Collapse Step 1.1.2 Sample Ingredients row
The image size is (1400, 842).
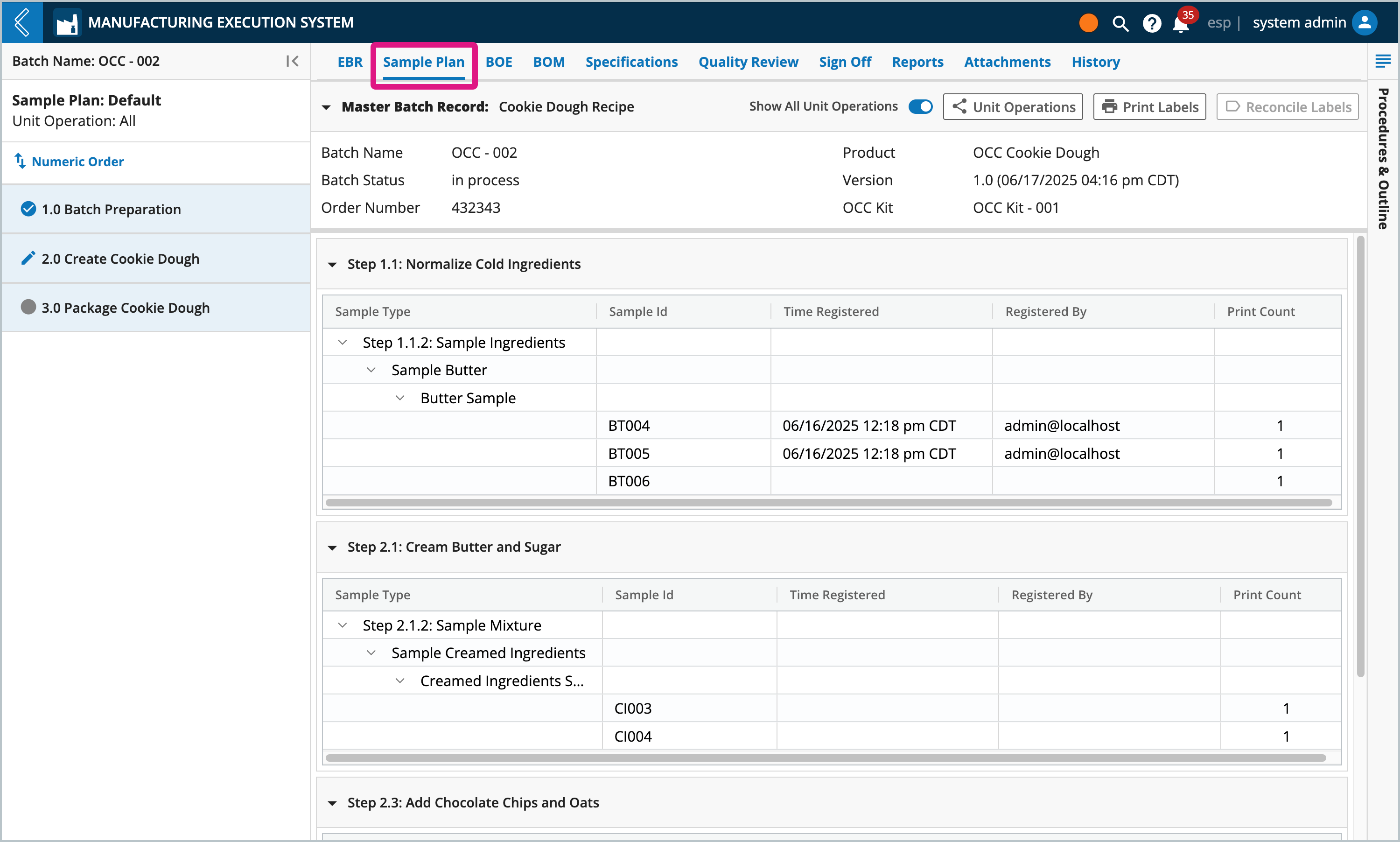pyautogui.click(x=342, y=342)
